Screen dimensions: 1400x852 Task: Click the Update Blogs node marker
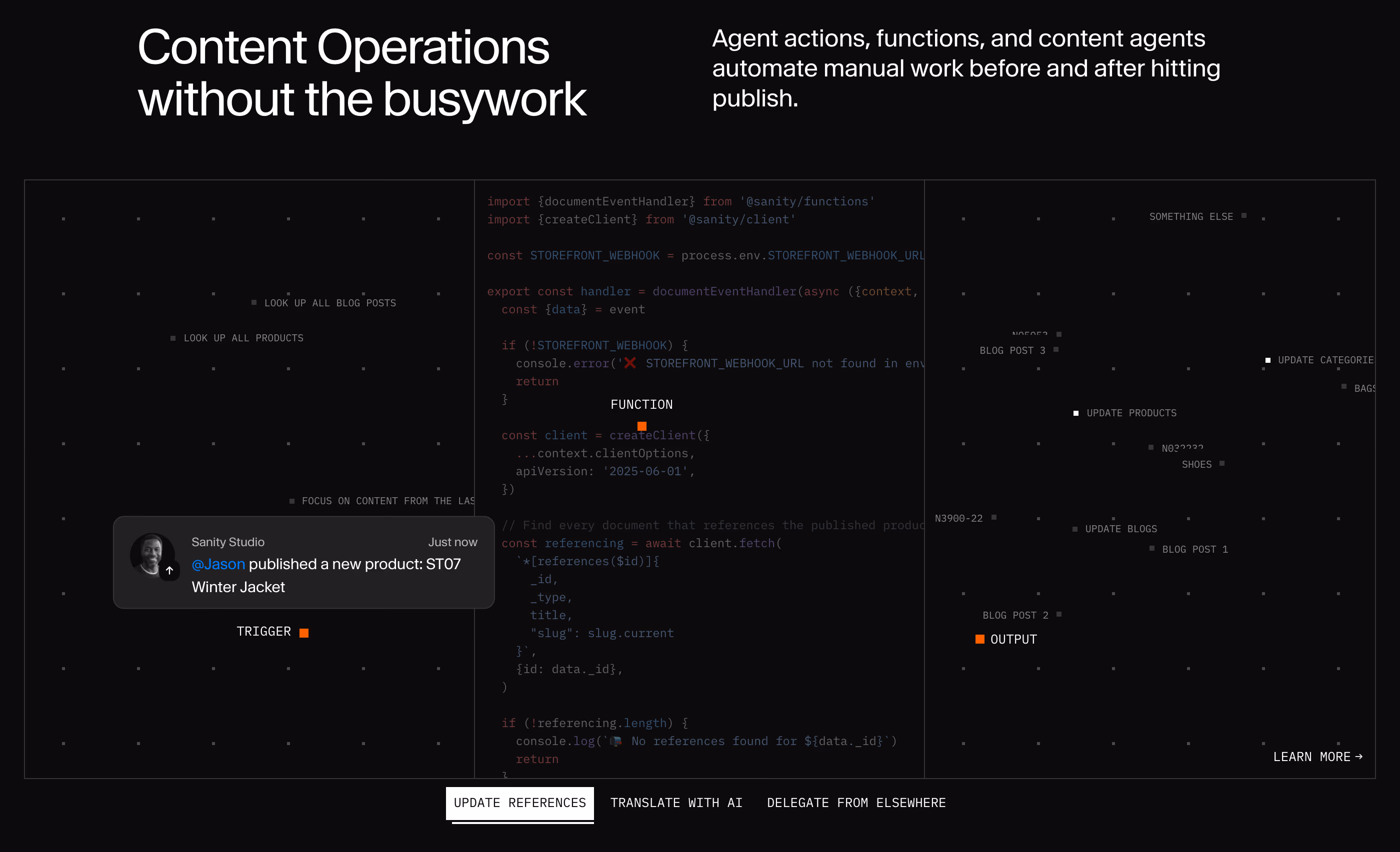pos(1074,529)
